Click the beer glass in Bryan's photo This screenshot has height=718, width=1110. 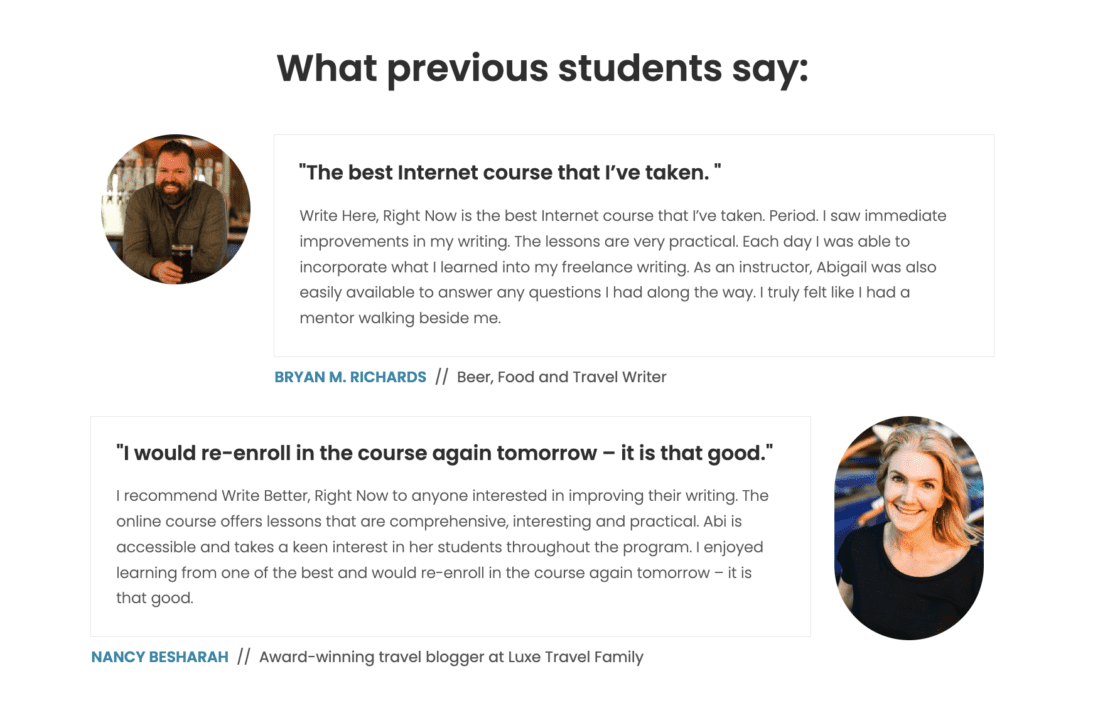pyautogui.click(x=181, y=259)
